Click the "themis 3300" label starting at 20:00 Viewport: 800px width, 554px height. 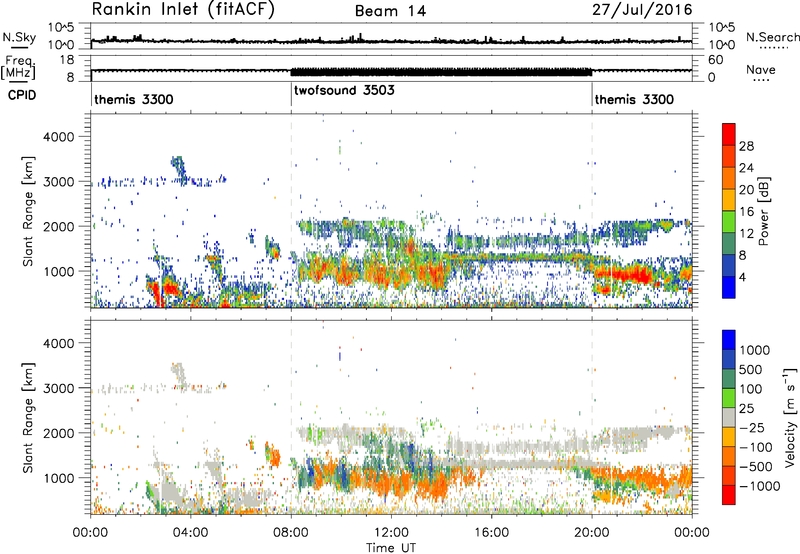634,99
